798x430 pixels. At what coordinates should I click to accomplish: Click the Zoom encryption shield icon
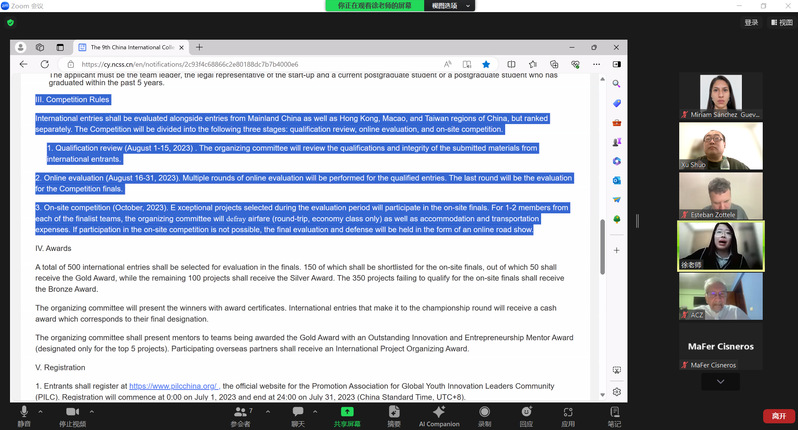click(11, 22)
